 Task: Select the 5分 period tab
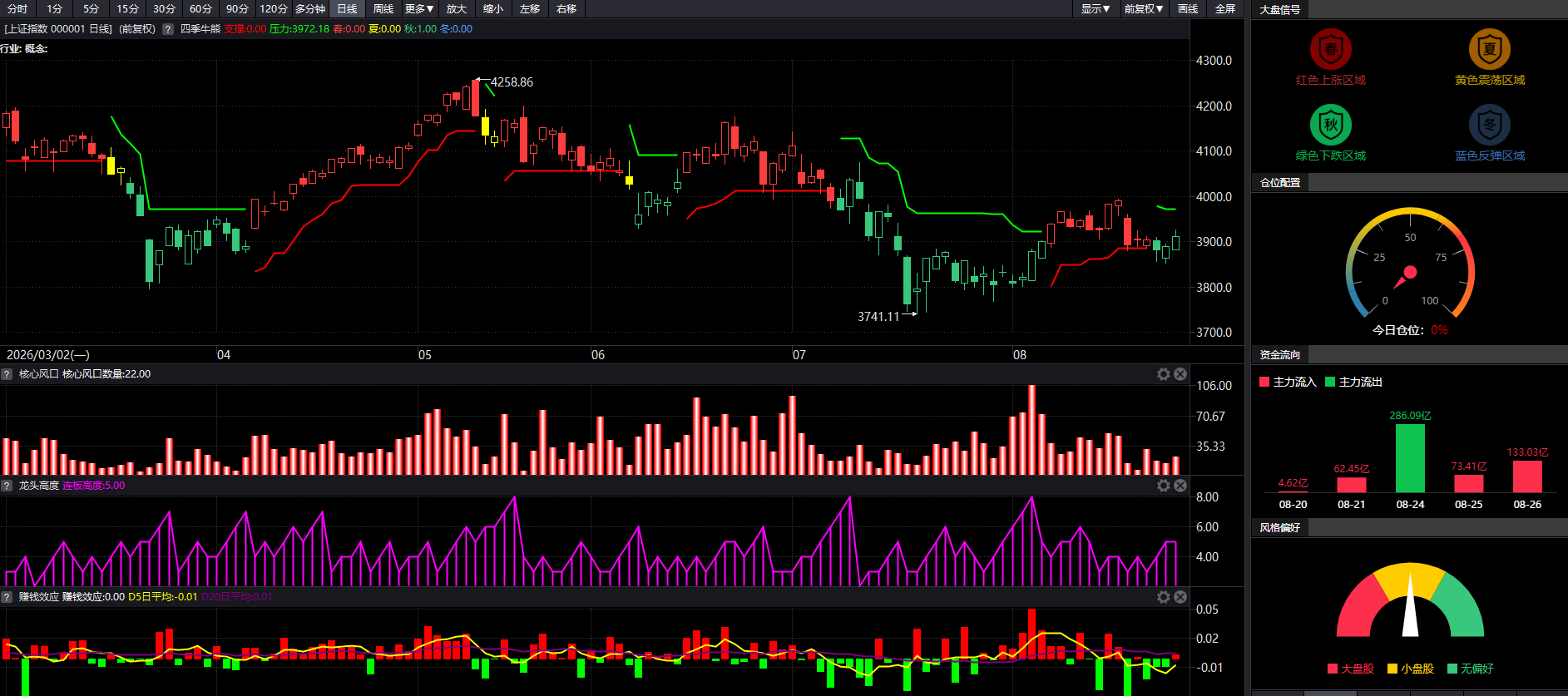92,9
